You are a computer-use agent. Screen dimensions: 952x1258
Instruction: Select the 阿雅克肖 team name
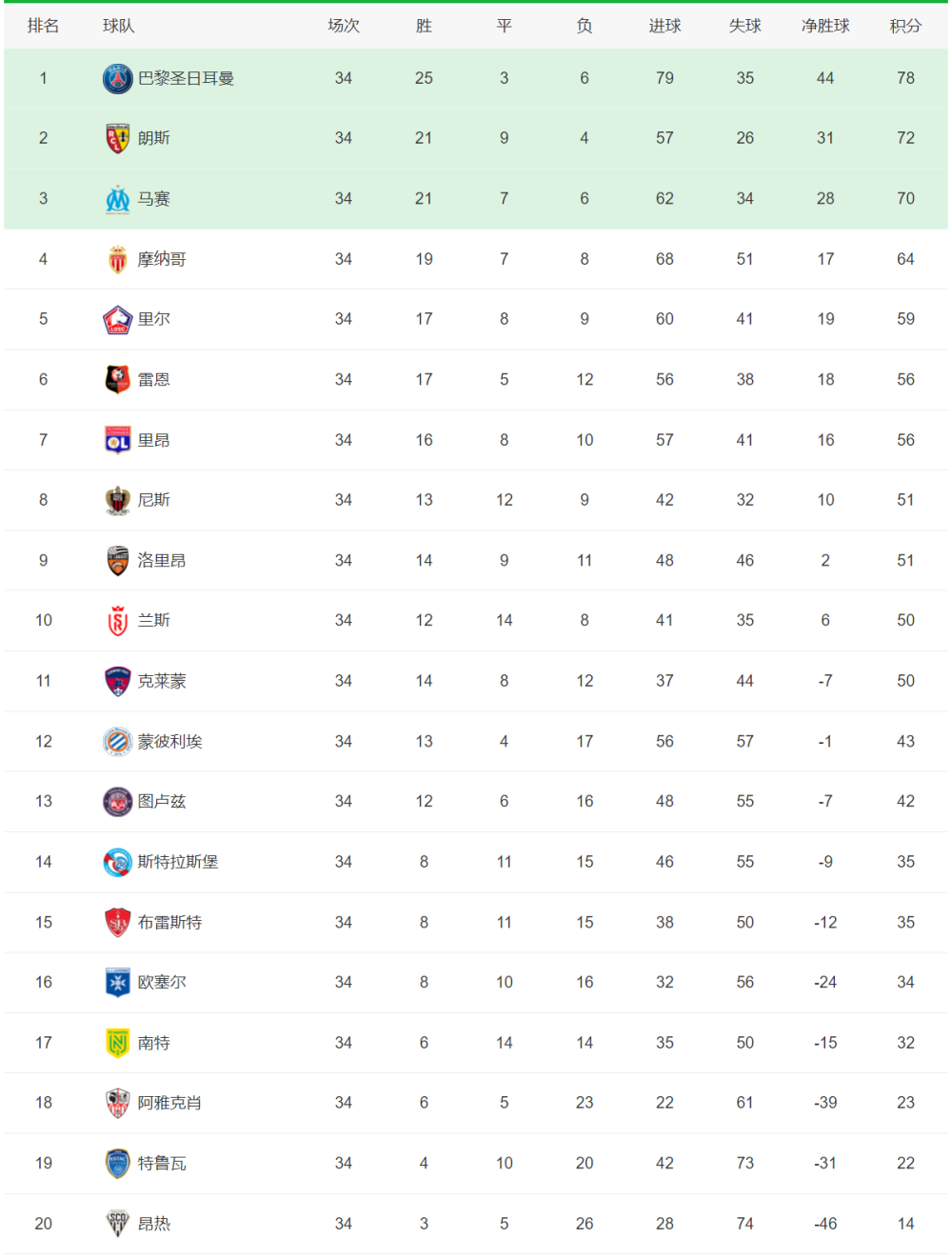click(x=169, y=1103)
